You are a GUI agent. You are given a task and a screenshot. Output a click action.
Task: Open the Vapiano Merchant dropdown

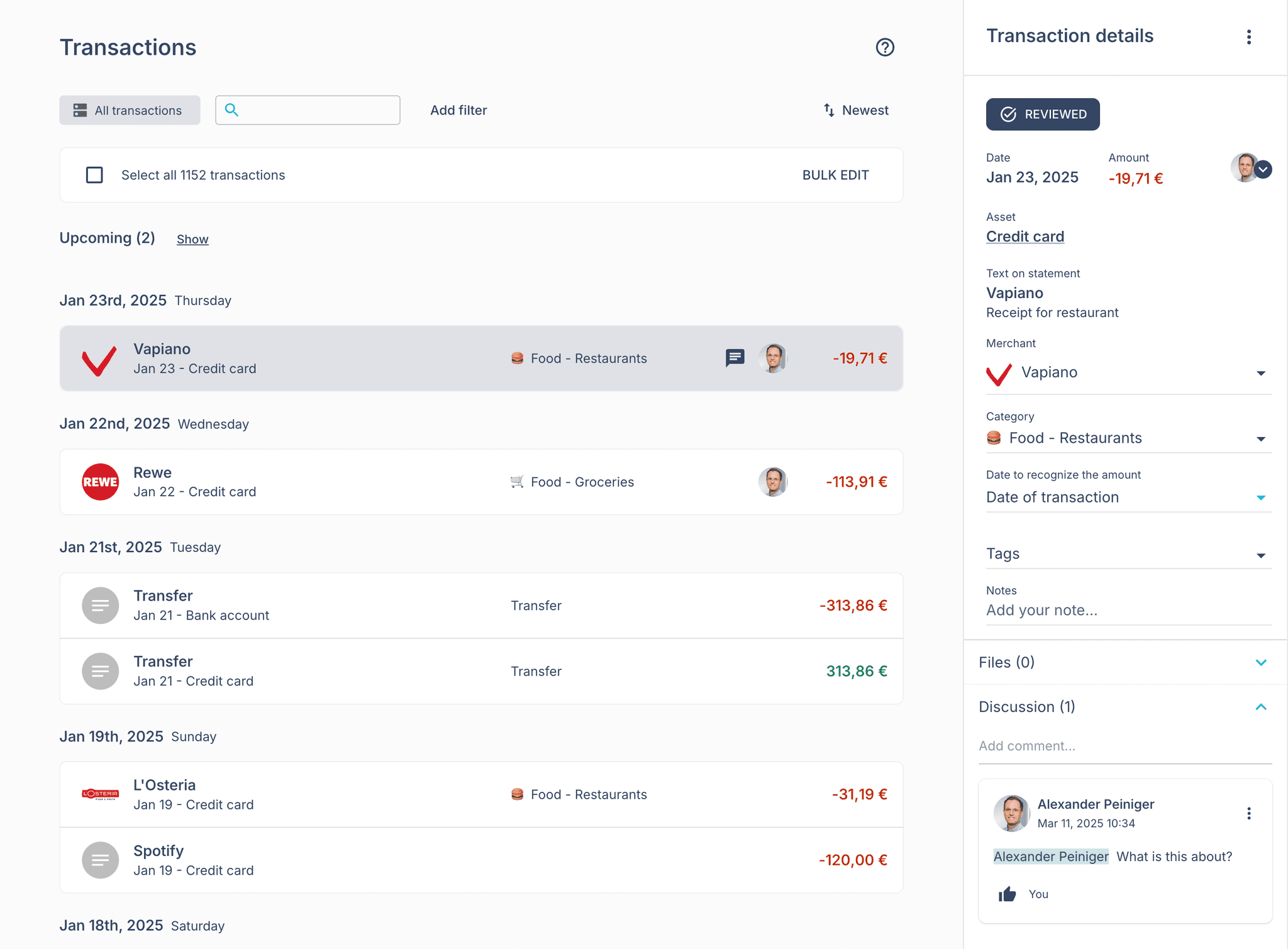click(1260, 373)
